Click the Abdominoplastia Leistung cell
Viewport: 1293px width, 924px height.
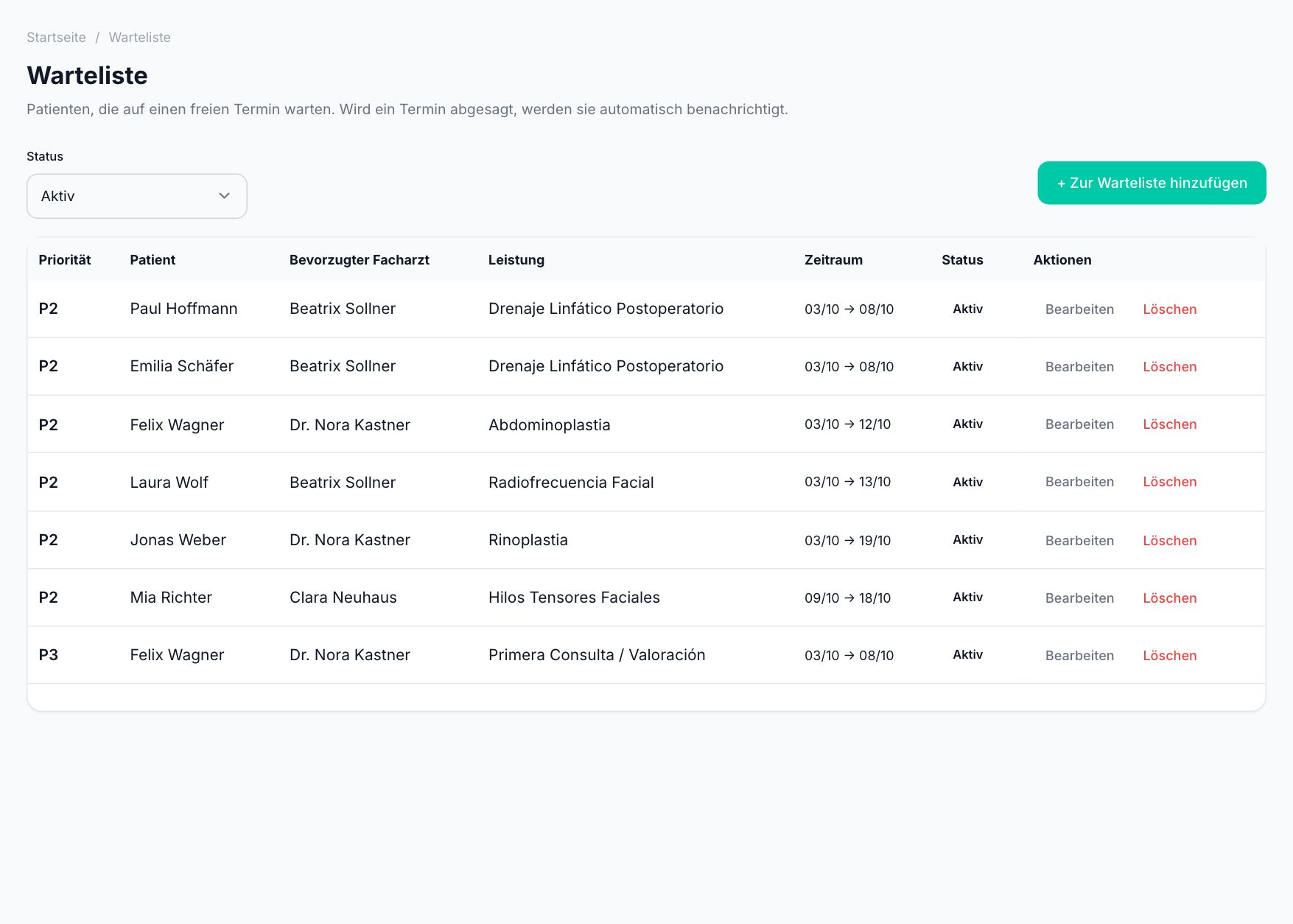pos(549,425)
